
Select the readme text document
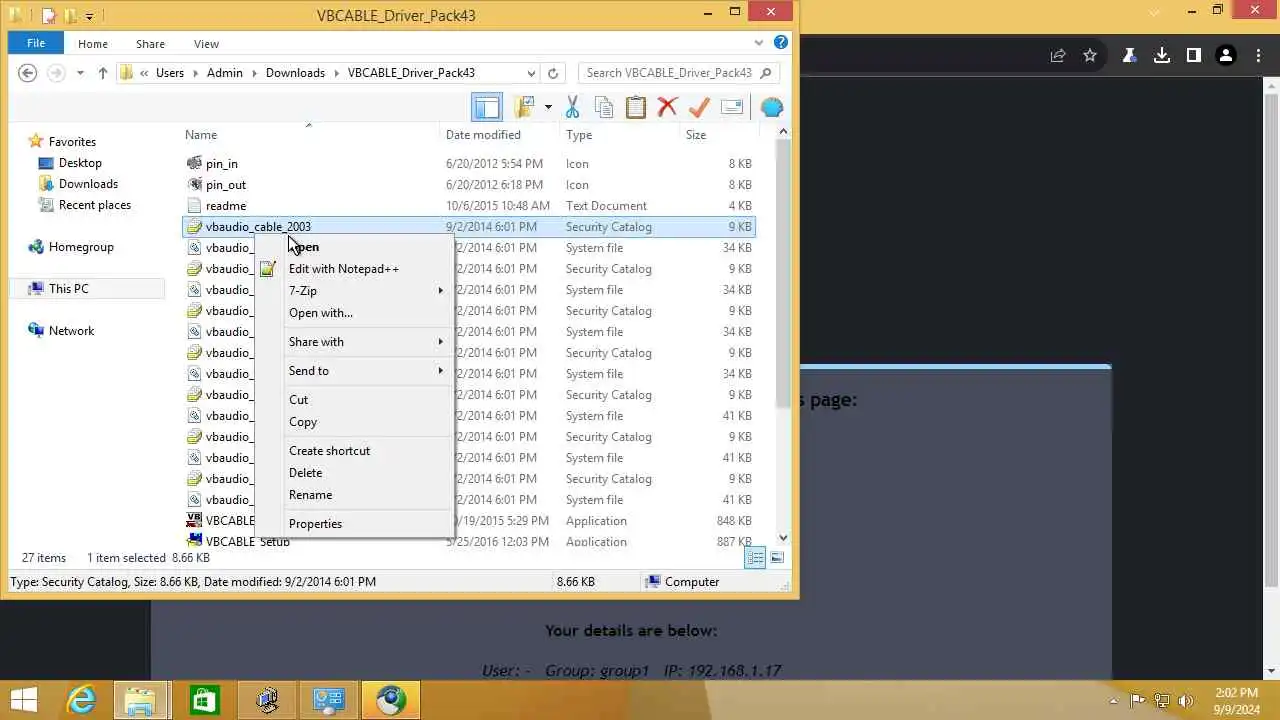225,206
